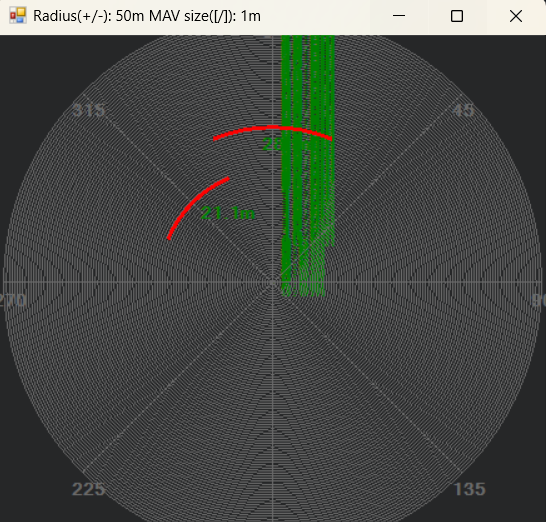The image size is (546, 522).
Task: Click the horizontal axis line left of center
Action: (x=138, y=282)
